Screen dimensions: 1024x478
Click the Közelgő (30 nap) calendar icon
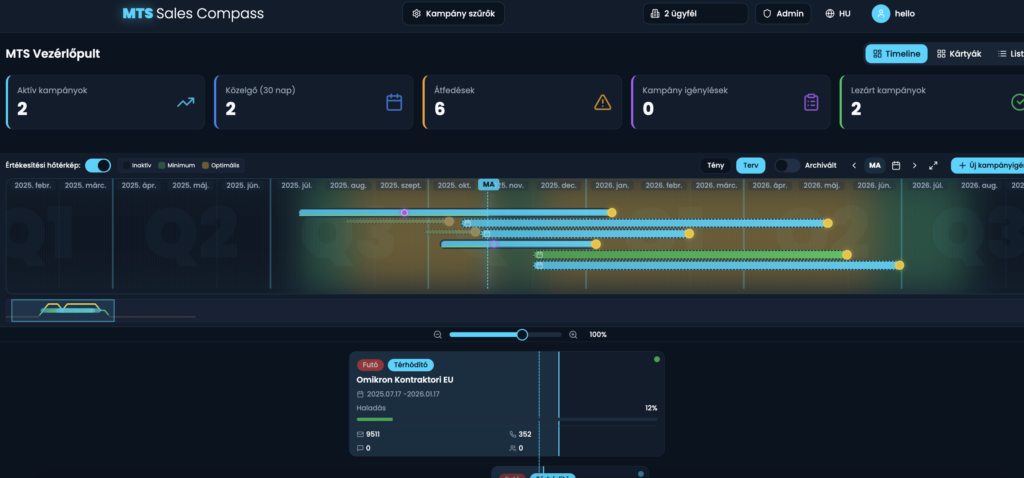point(394,102)
